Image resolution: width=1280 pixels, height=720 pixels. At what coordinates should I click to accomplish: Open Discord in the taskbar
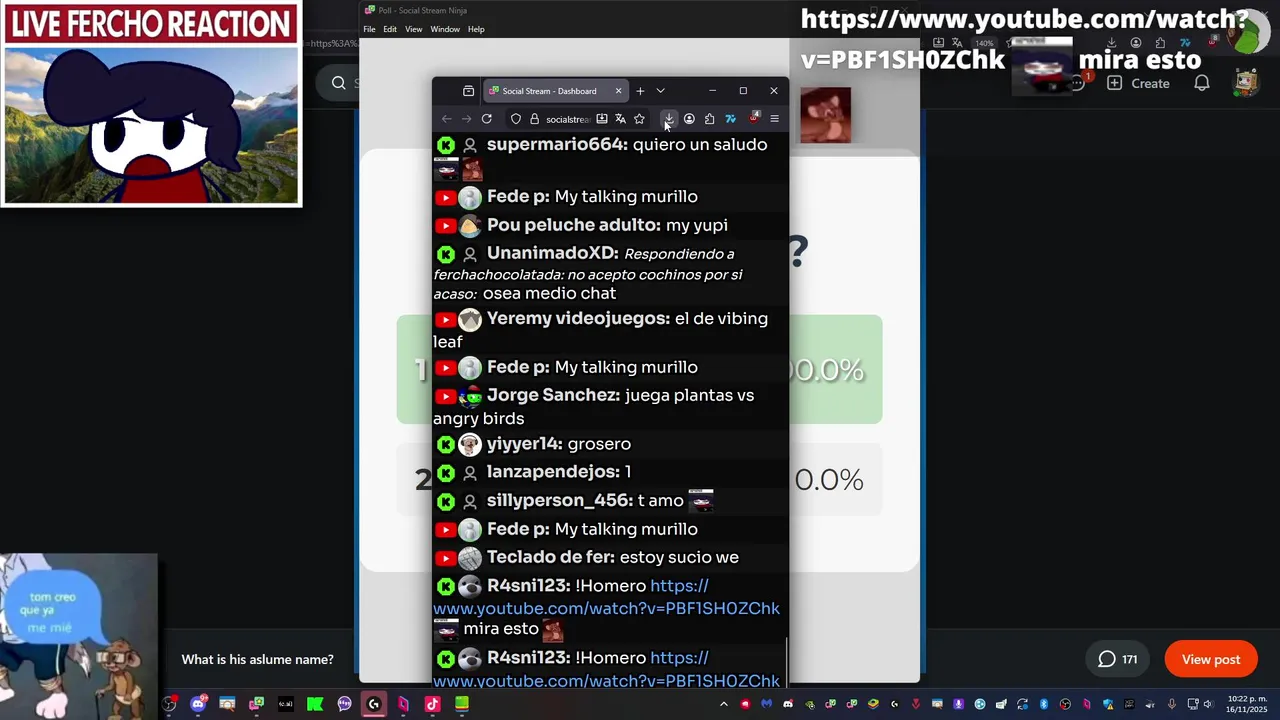[x=198, y=704]
